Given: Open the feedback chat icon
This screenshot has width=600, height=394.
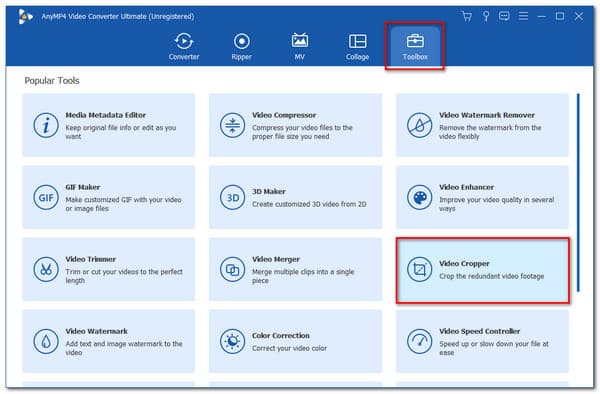Looking at the screenshot, I should 504,16.
